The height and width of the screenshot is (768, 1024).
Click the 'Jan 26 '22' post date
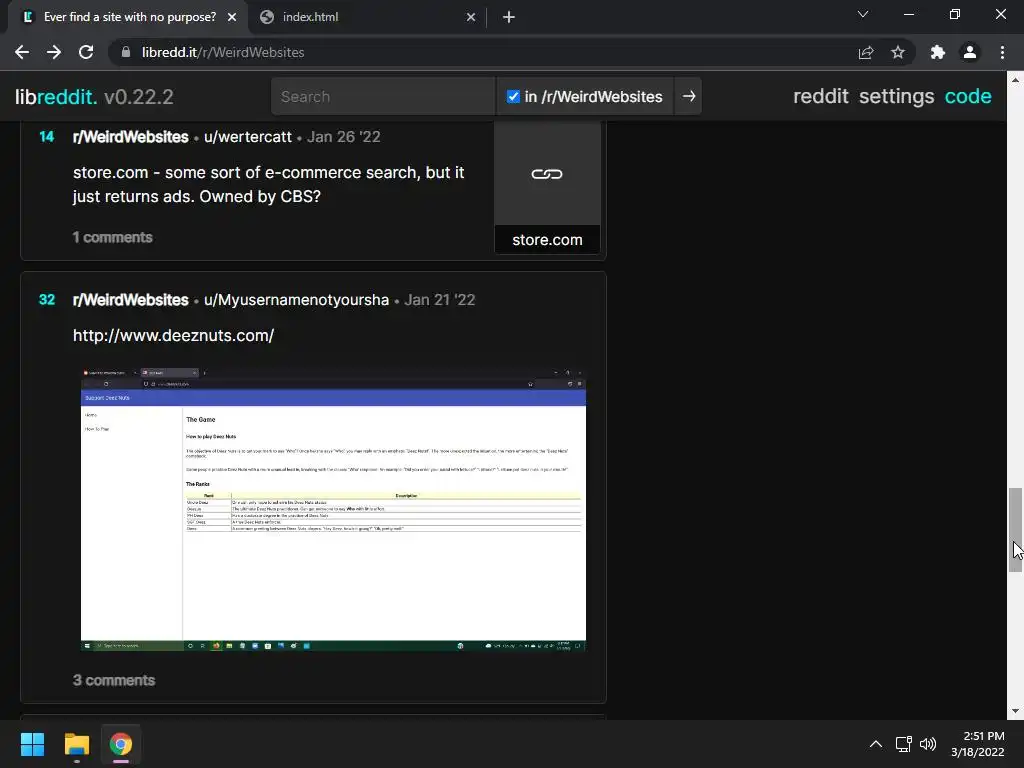point(344,137)
